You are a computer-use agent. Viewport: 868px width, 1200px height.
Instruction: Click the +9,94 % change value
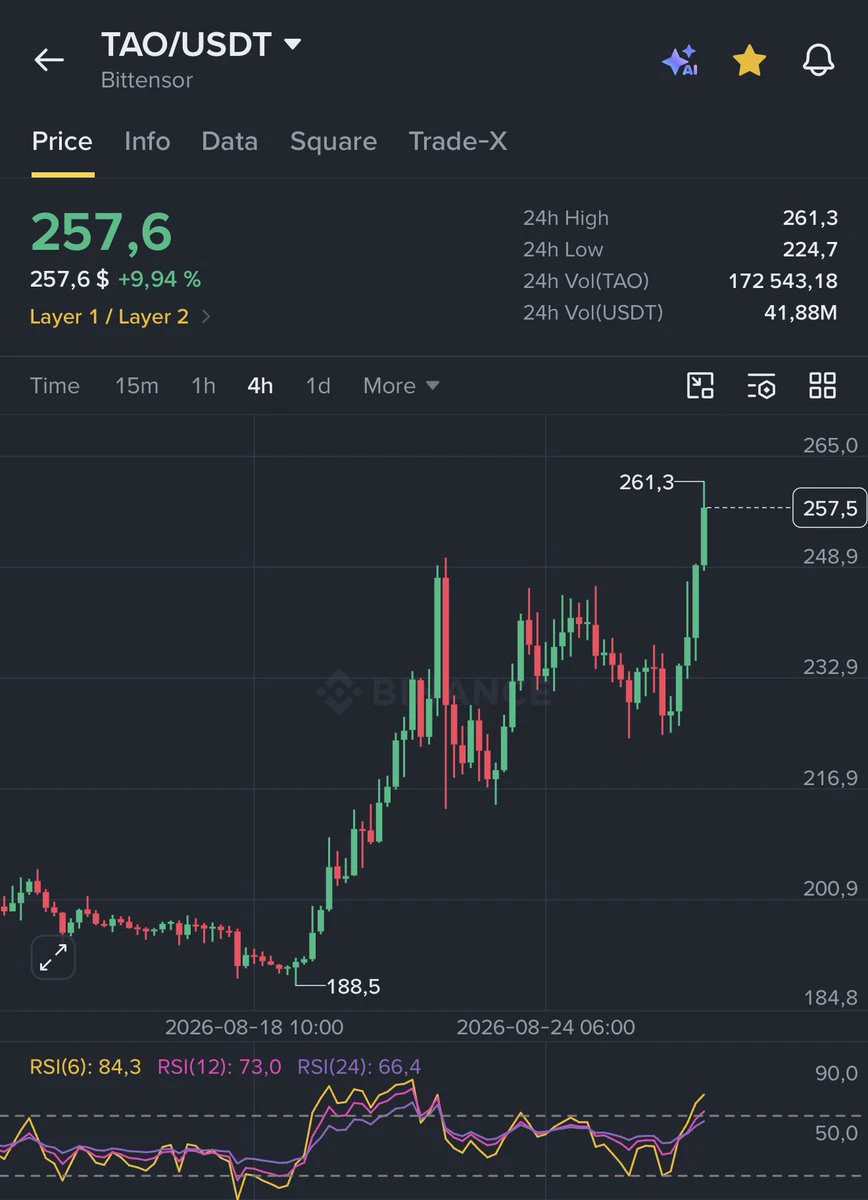(159, 279)
